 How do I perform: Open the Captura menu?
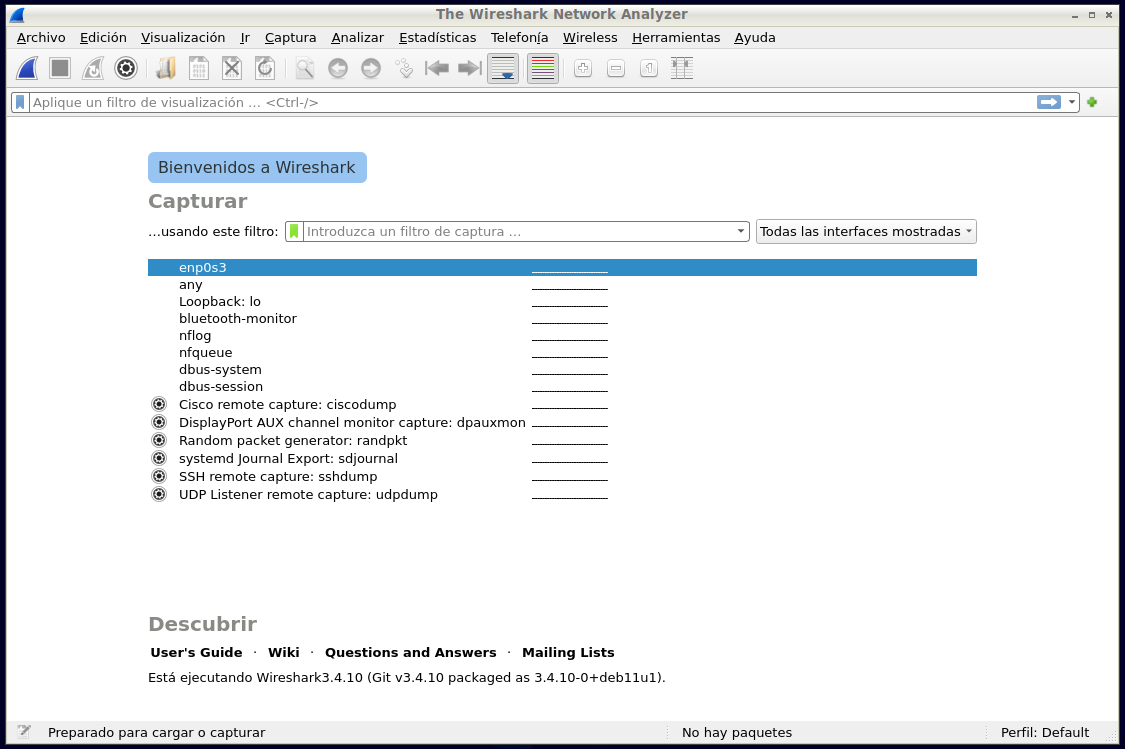click(290, 37)
